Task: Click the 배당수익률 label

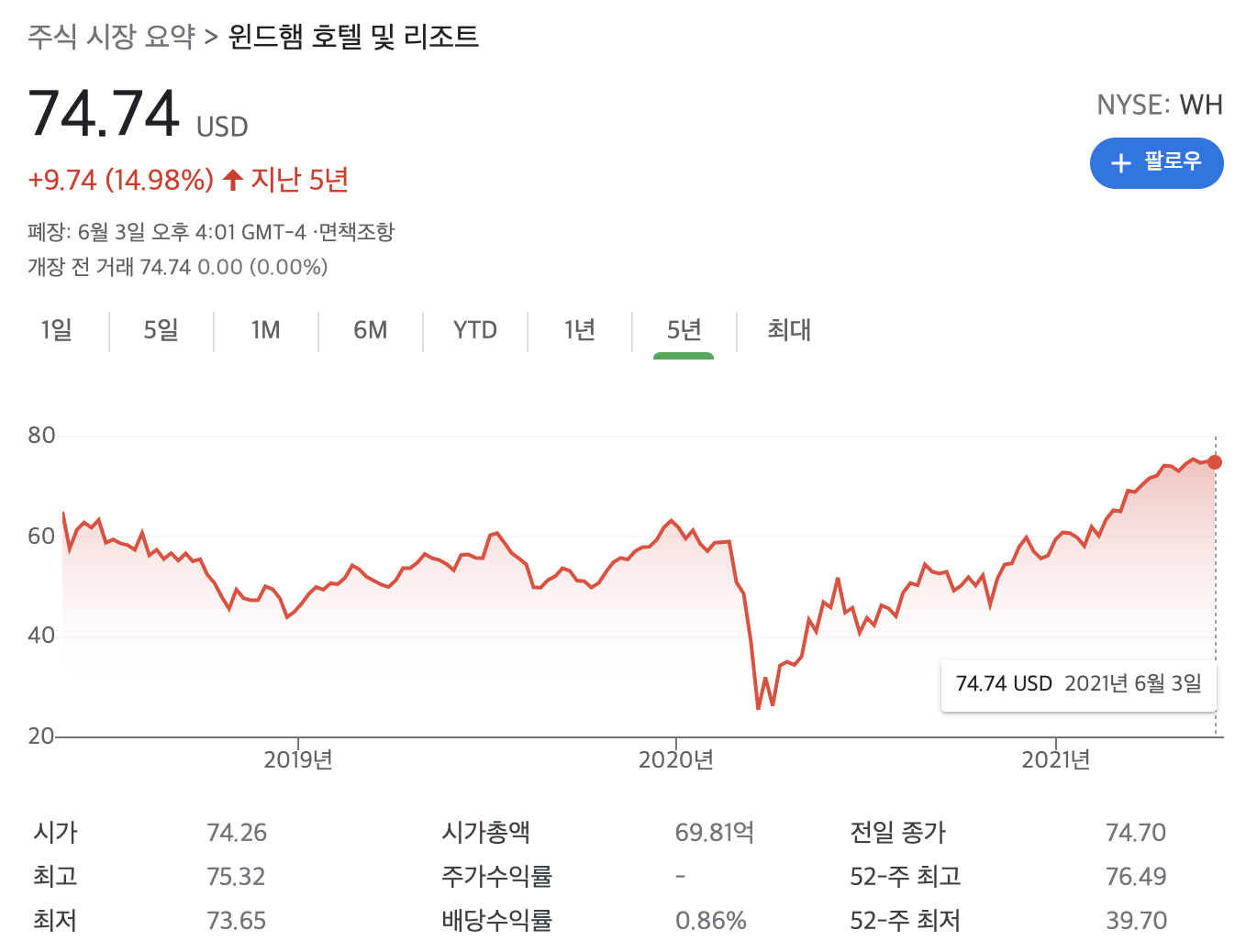Action: [x=496, y=921]
